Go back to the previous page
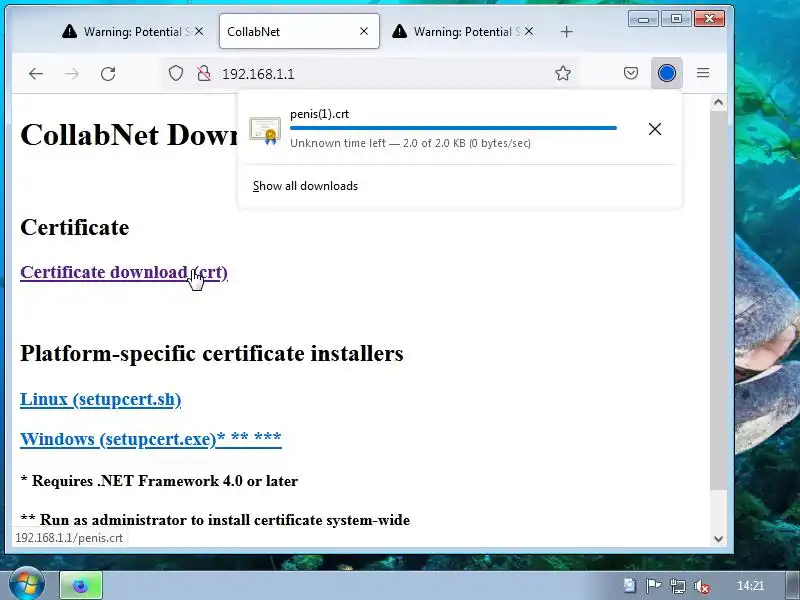 click(36, 74)
